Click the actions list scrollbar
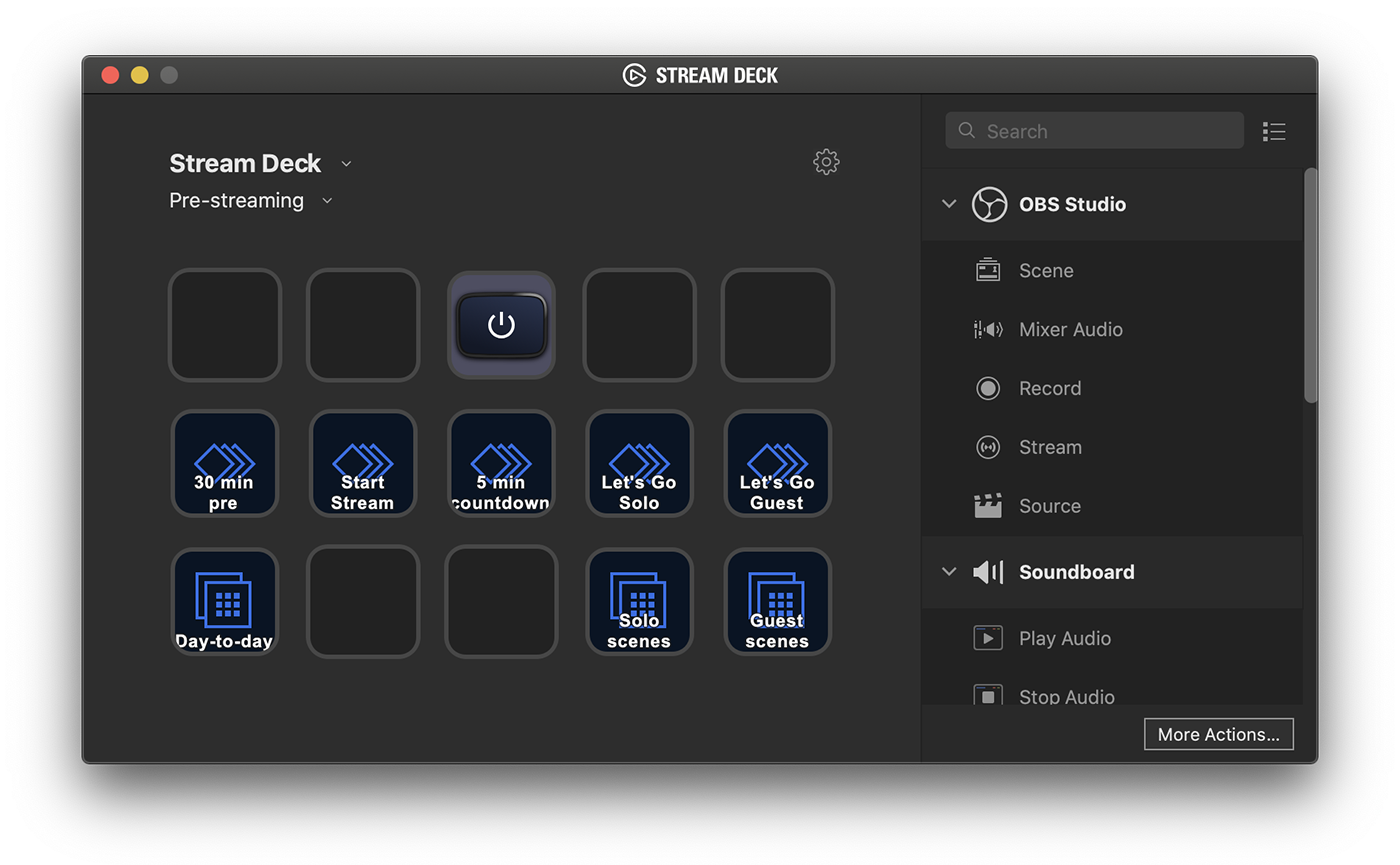Image resolution: width=1400 pixels, height=865 pixels. tap(1310, 286)
